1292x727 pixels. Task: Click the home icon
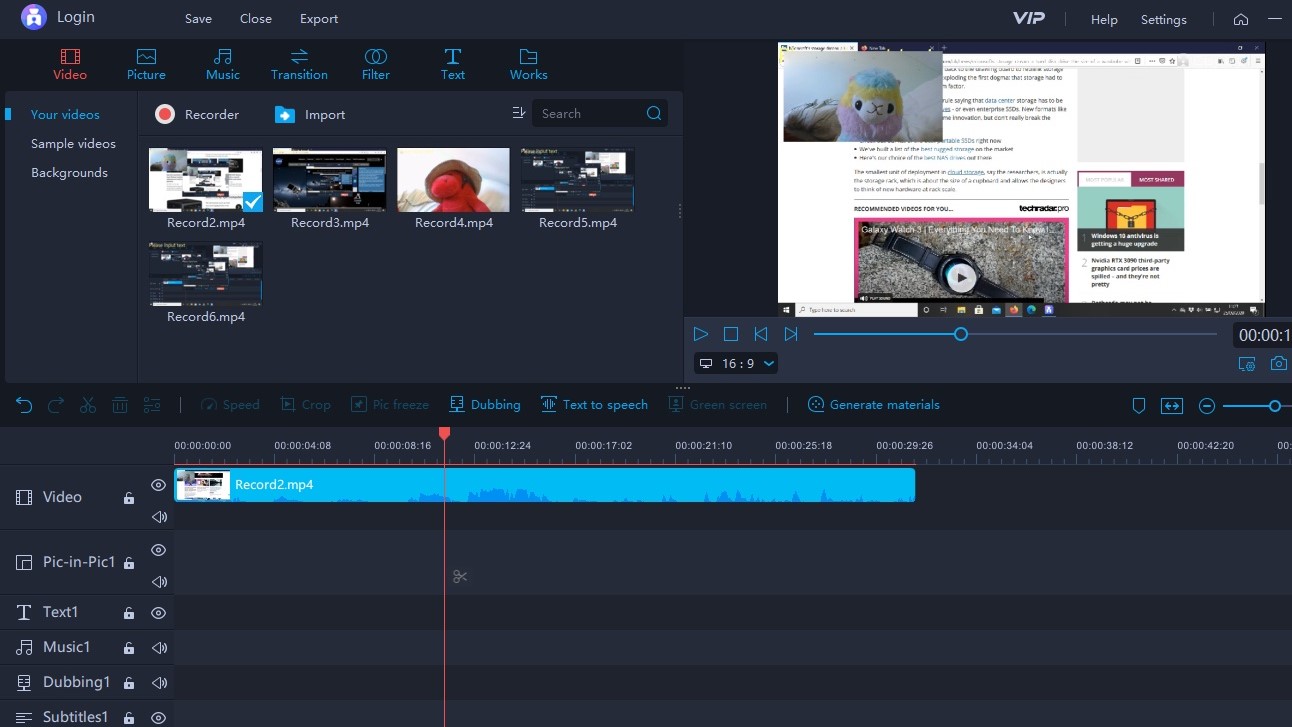point(1241,19)
